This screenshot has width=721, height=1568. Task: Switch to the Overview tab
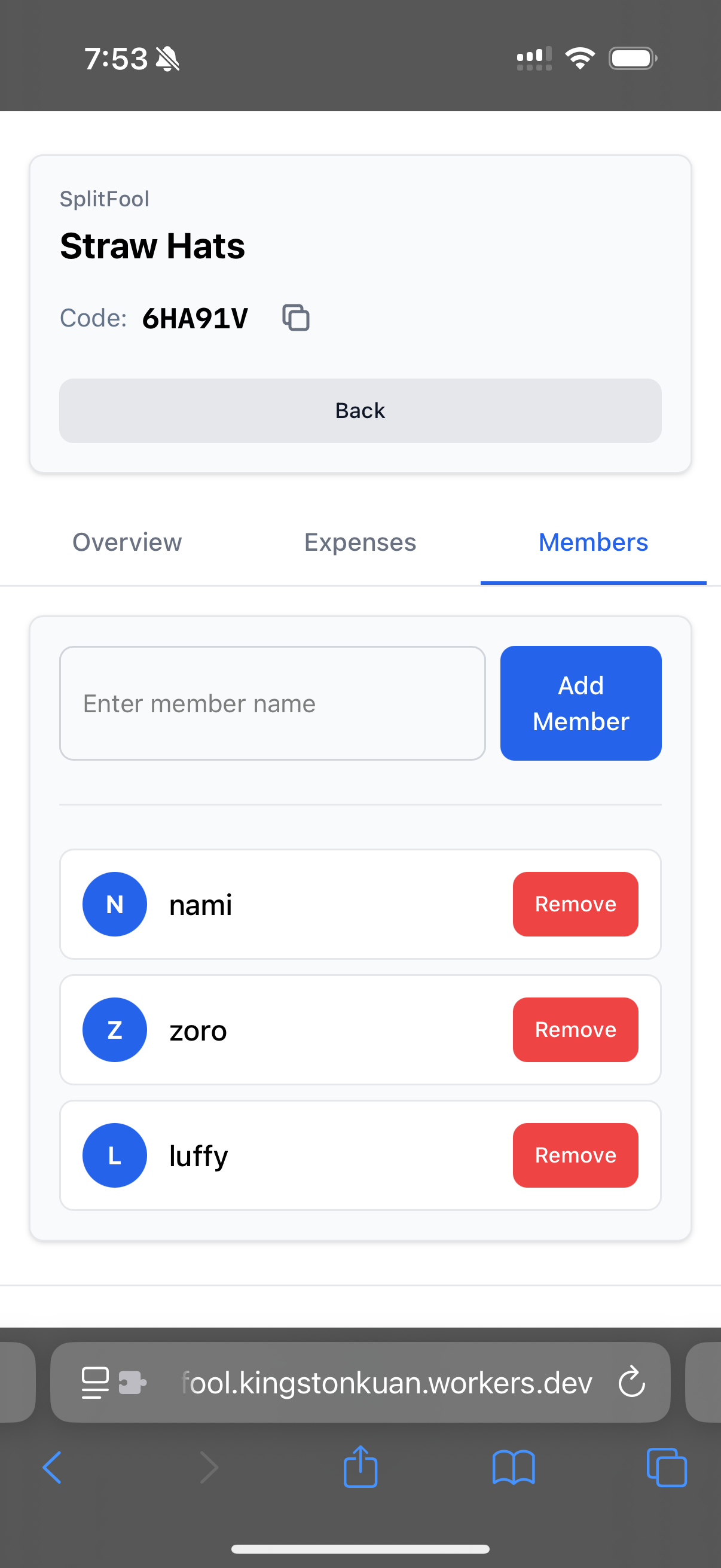pos(127,542)
